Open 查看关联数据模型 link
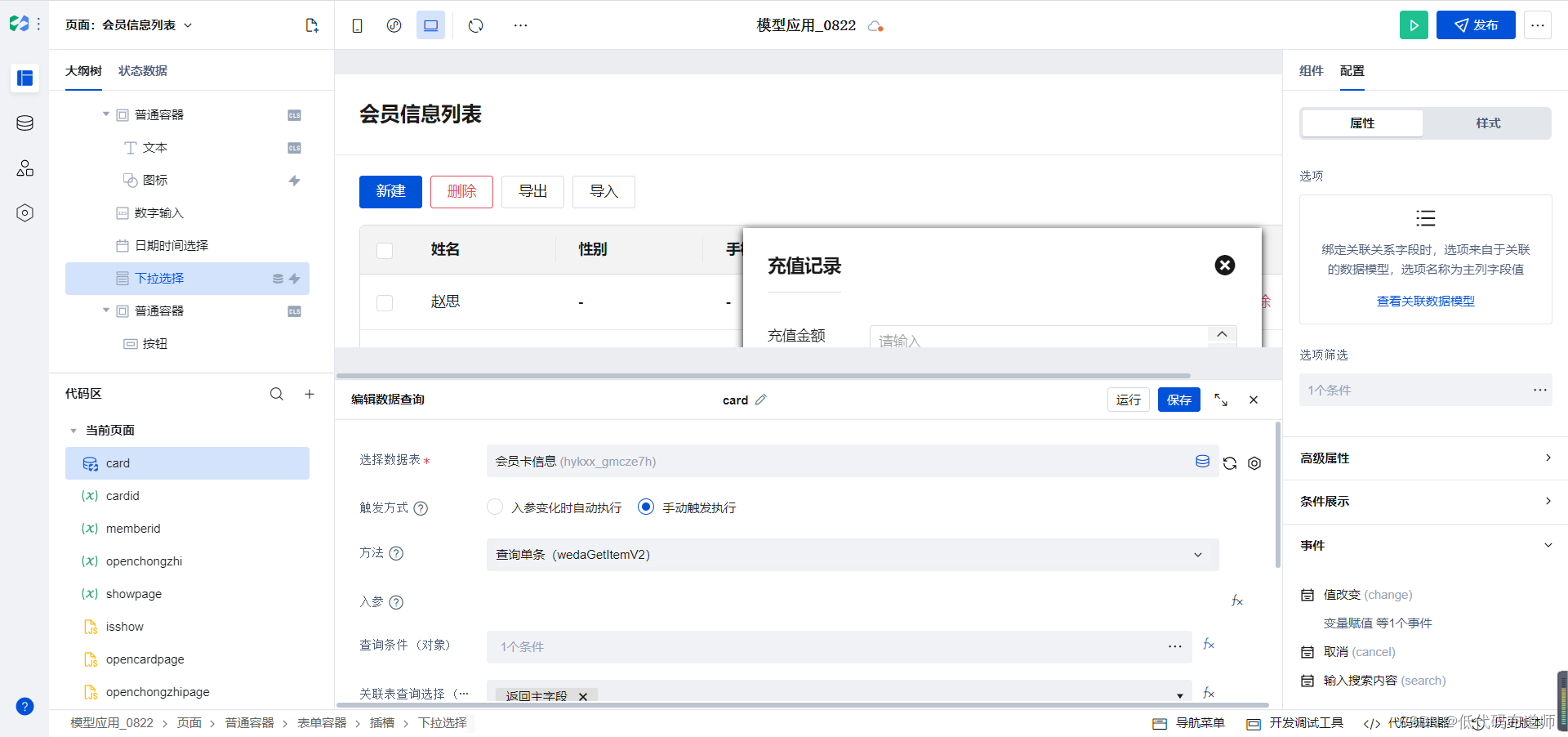 [x=1425, y=301]
